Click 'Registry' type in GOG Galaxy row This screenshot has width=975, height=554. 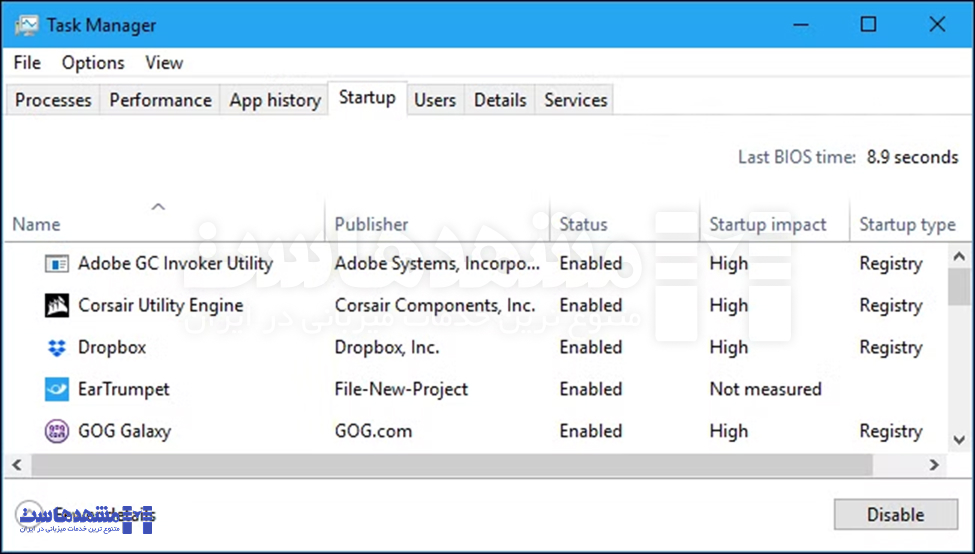coord(890,431)
